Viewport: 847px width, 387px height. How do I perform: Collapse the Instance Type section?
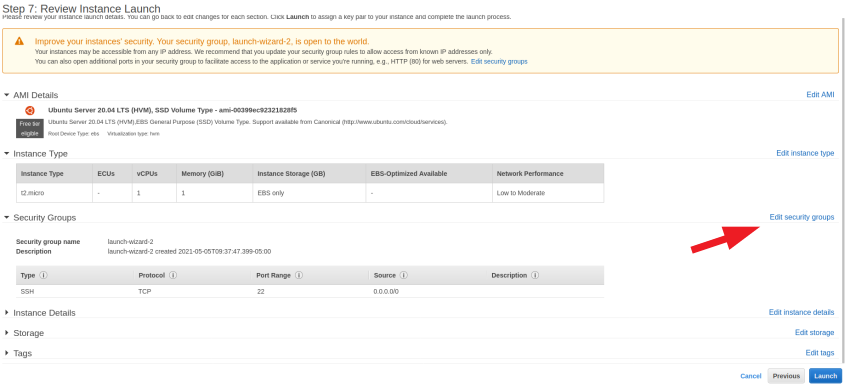point(6,154)
